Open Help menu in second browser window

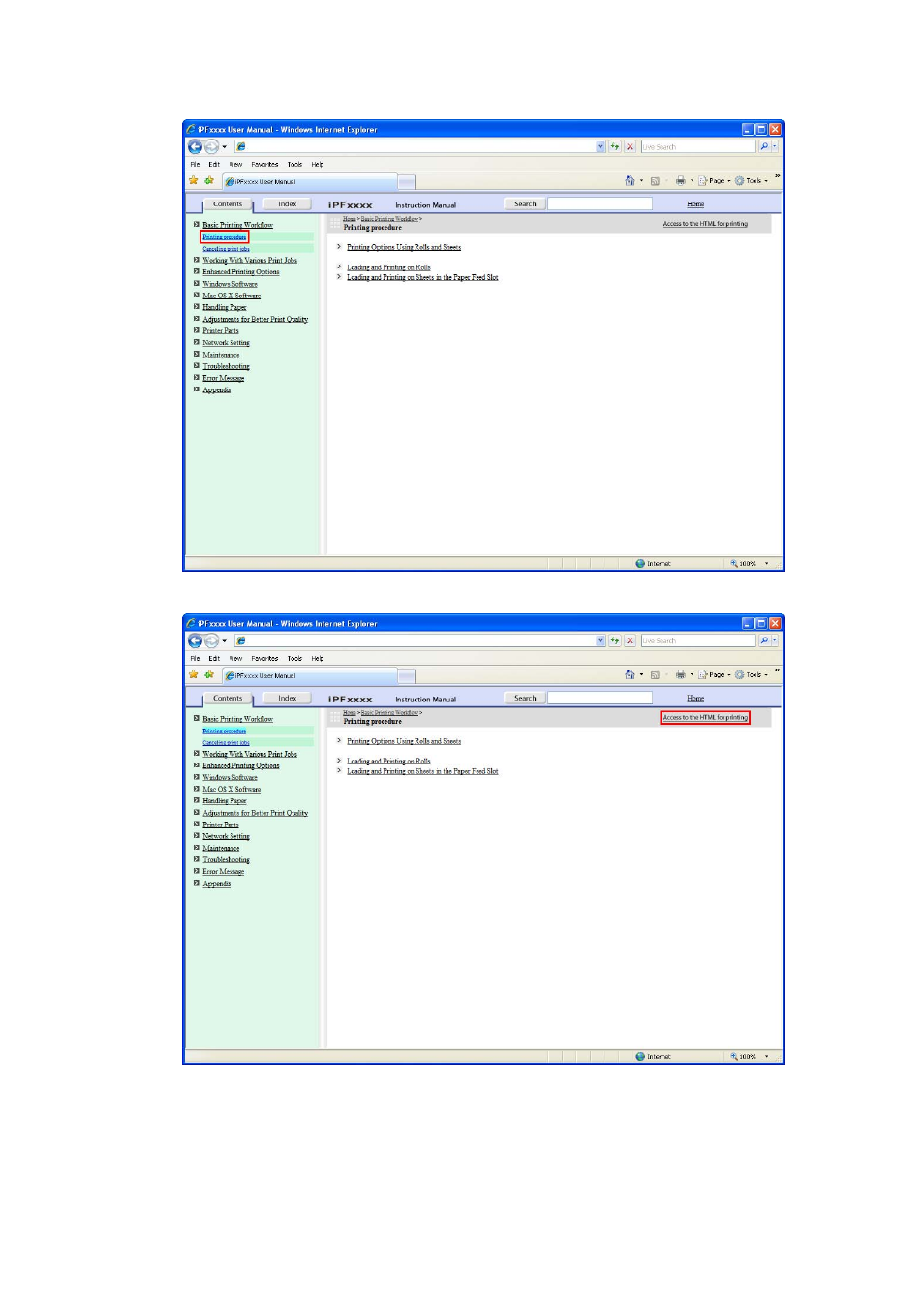tap(318, 659)
